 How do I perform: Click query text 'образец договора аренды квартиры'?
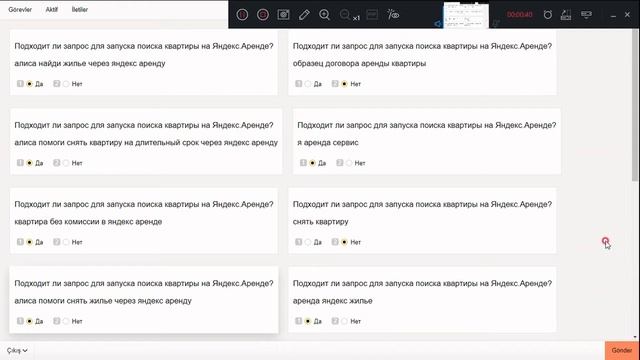coord(359,63)
